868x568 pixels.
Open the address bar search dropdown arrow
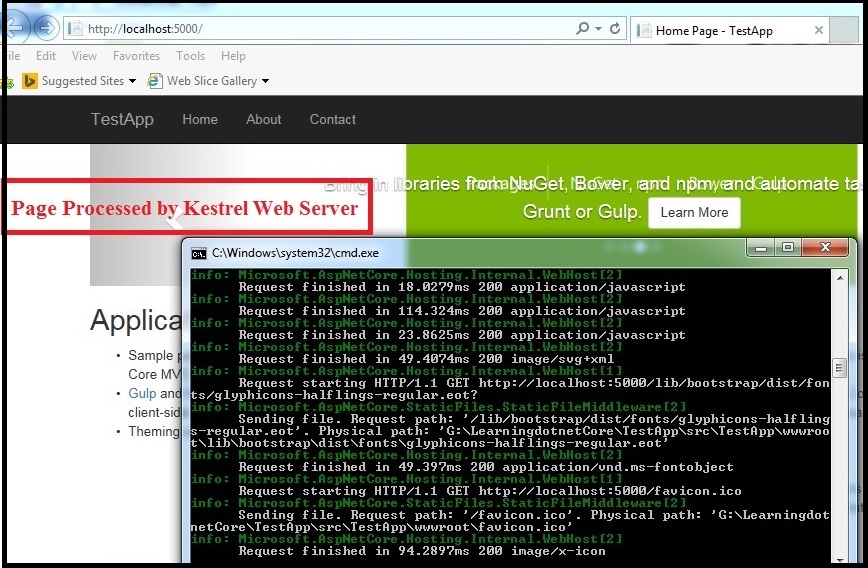pyautogui.click(x=598, y=29)
